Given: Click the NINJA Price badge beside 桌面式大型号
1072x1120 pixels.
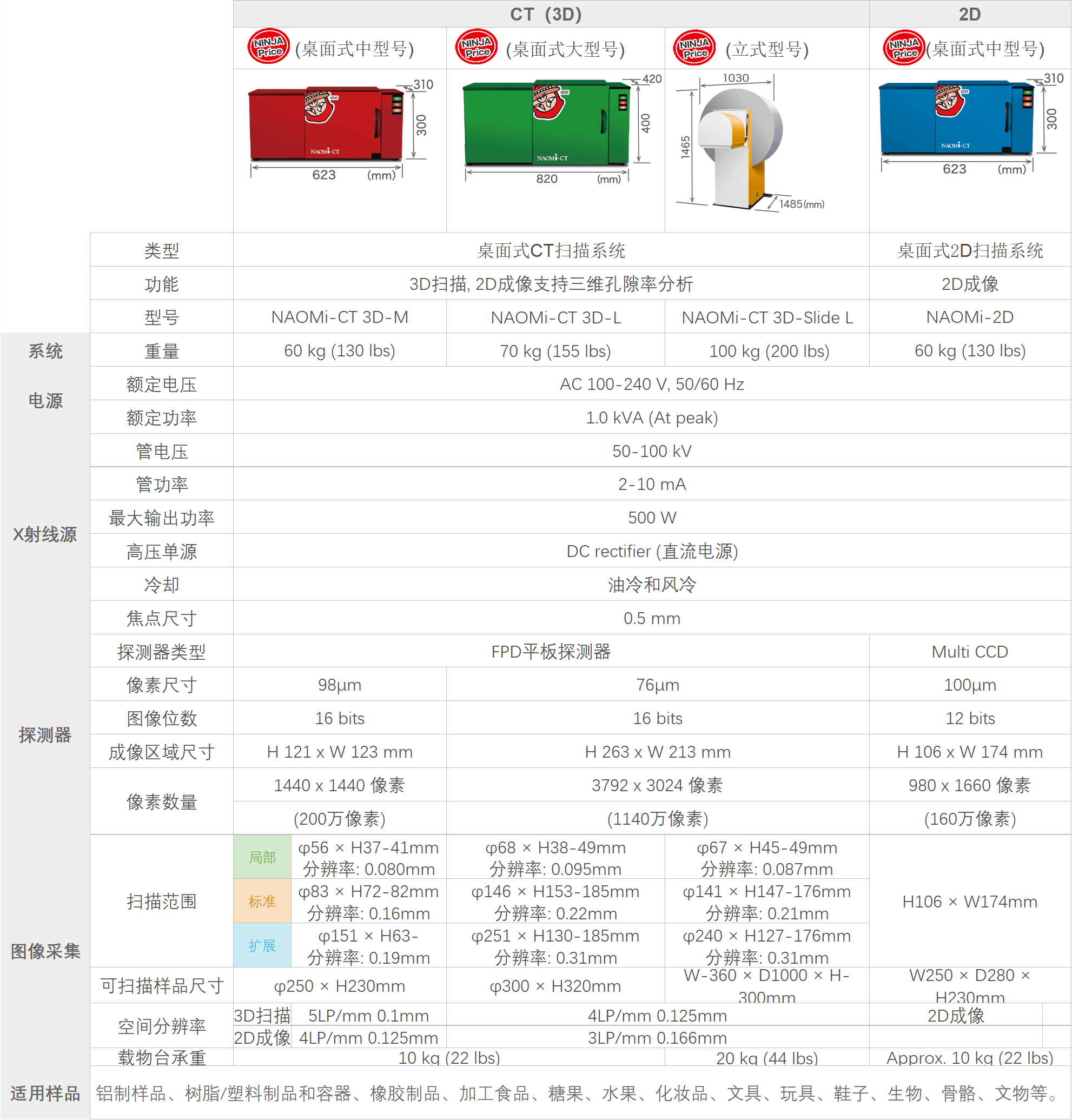Looking at the screenshot, I should (x=477, y=47).
